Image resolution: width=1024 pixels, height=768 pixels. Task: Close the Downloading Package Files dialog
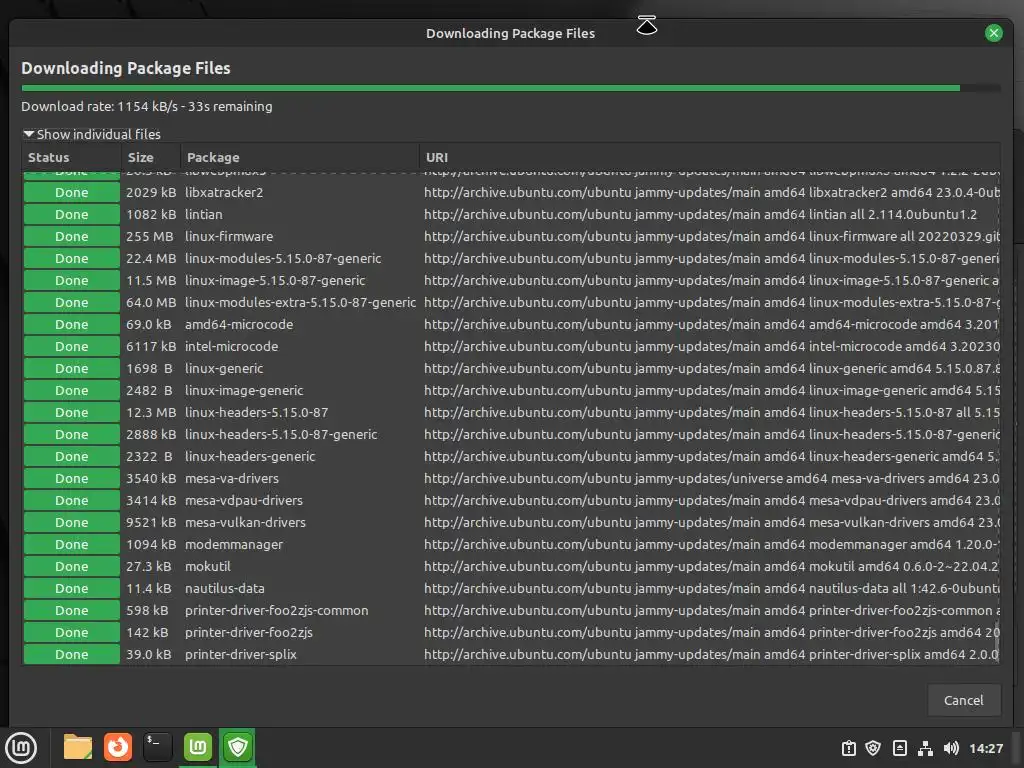(x=993, y=33)
